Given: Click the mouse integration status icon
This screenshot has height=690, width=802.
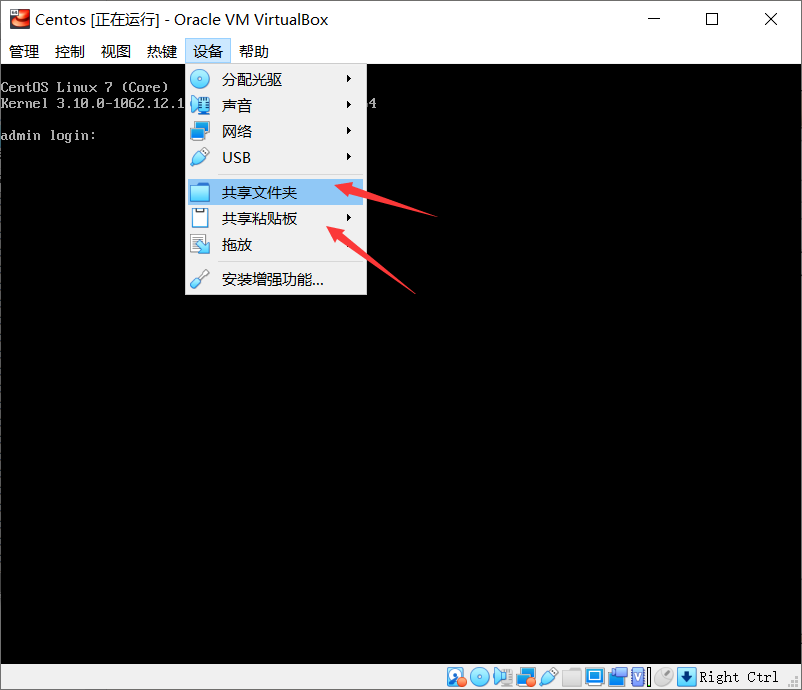Looking at the screenshot, I should point(664,677).
